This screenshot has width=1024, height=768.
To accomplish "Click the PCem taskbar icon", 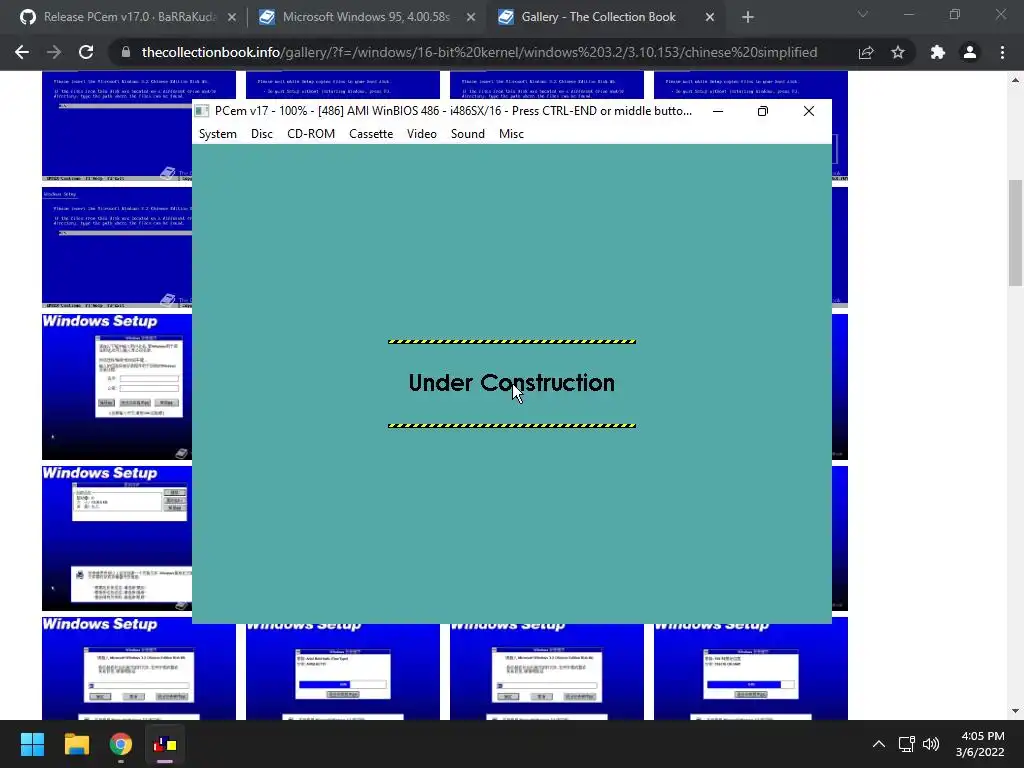I will [165, 744].
